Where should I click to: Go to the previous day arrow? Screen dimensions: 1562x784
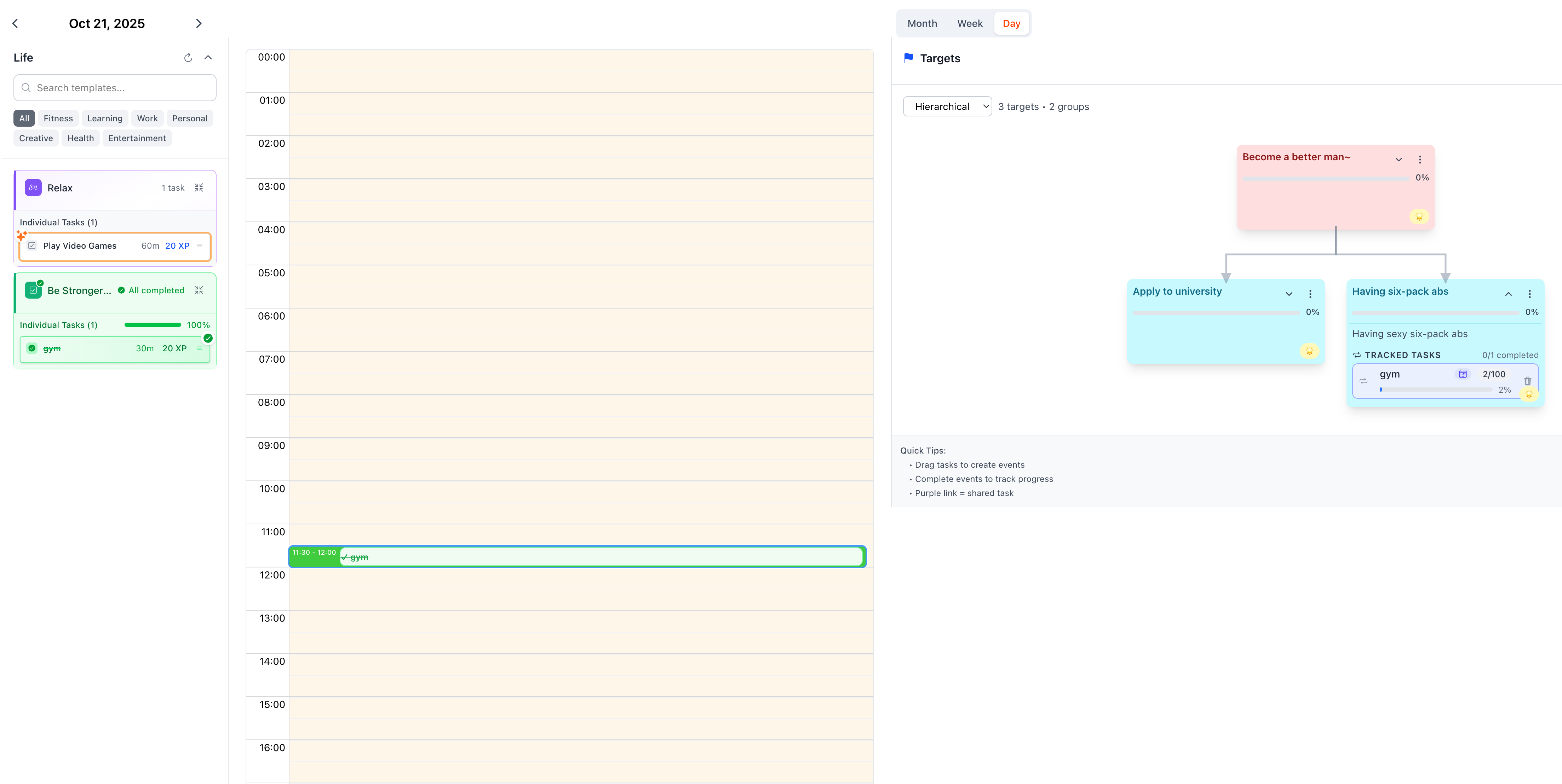(16, 23)
